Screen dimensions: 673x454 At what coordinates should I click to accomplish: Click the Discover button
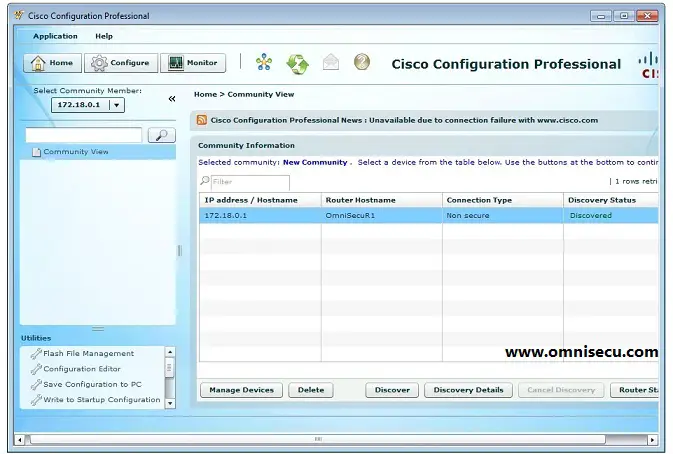pos(392,390)
